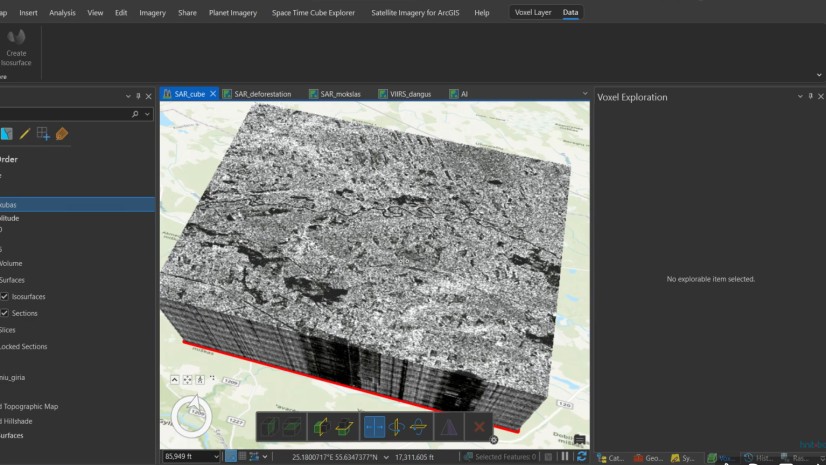The image size is (826, 465).
Task: Open the coordinate display format dropdown
Action: coord(387,457)
